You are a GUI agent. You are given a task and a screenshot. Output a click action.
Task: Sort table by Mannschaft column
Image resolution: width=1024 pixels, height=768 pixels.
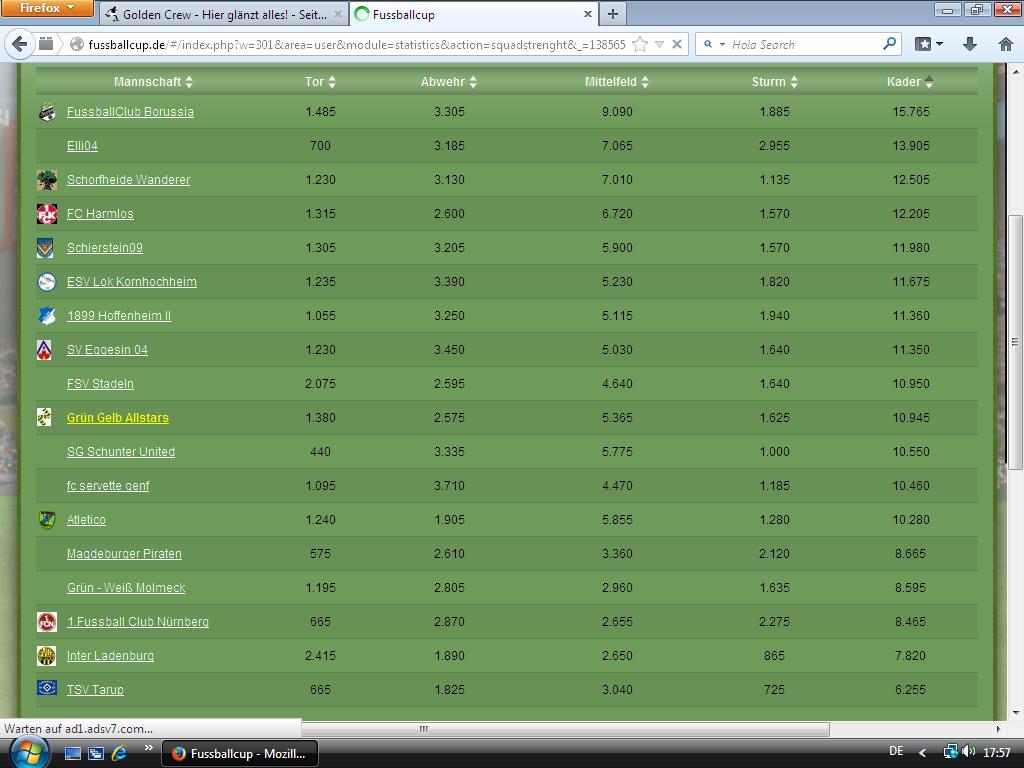153,82
